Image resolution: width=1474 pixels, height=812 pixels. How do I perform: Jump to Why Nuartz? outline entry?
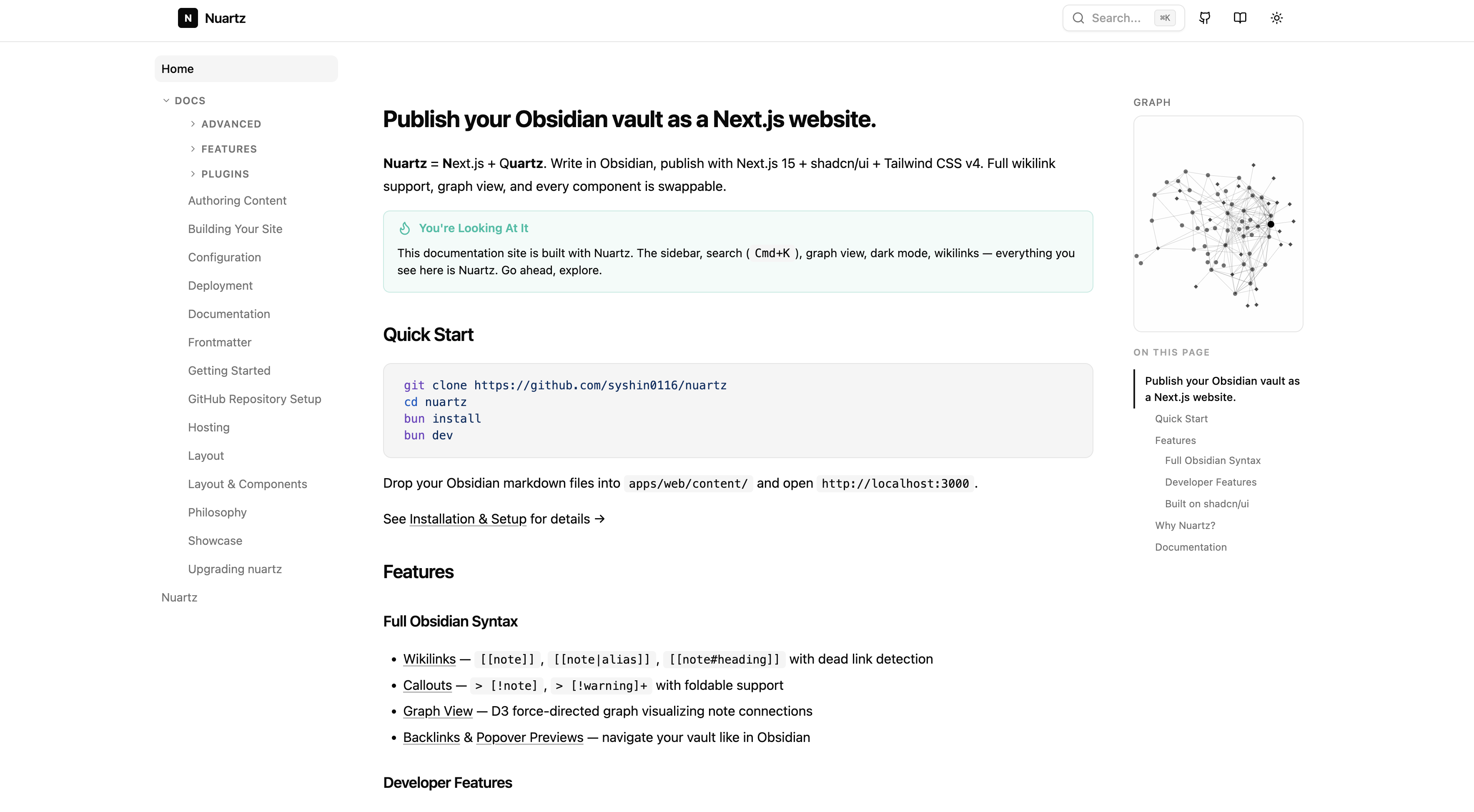point(1185,526)
